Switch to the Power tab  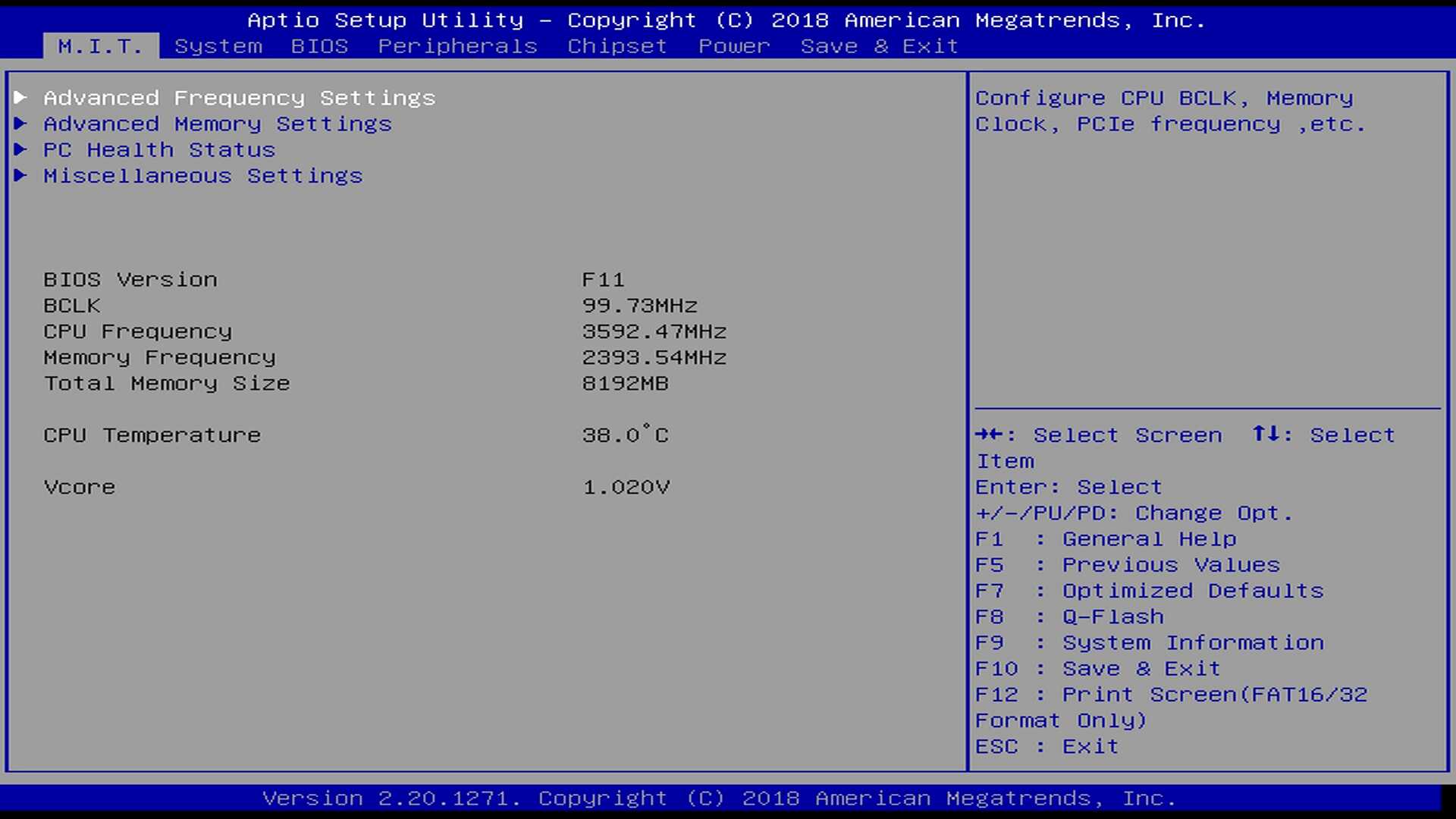tap(734, 46)
